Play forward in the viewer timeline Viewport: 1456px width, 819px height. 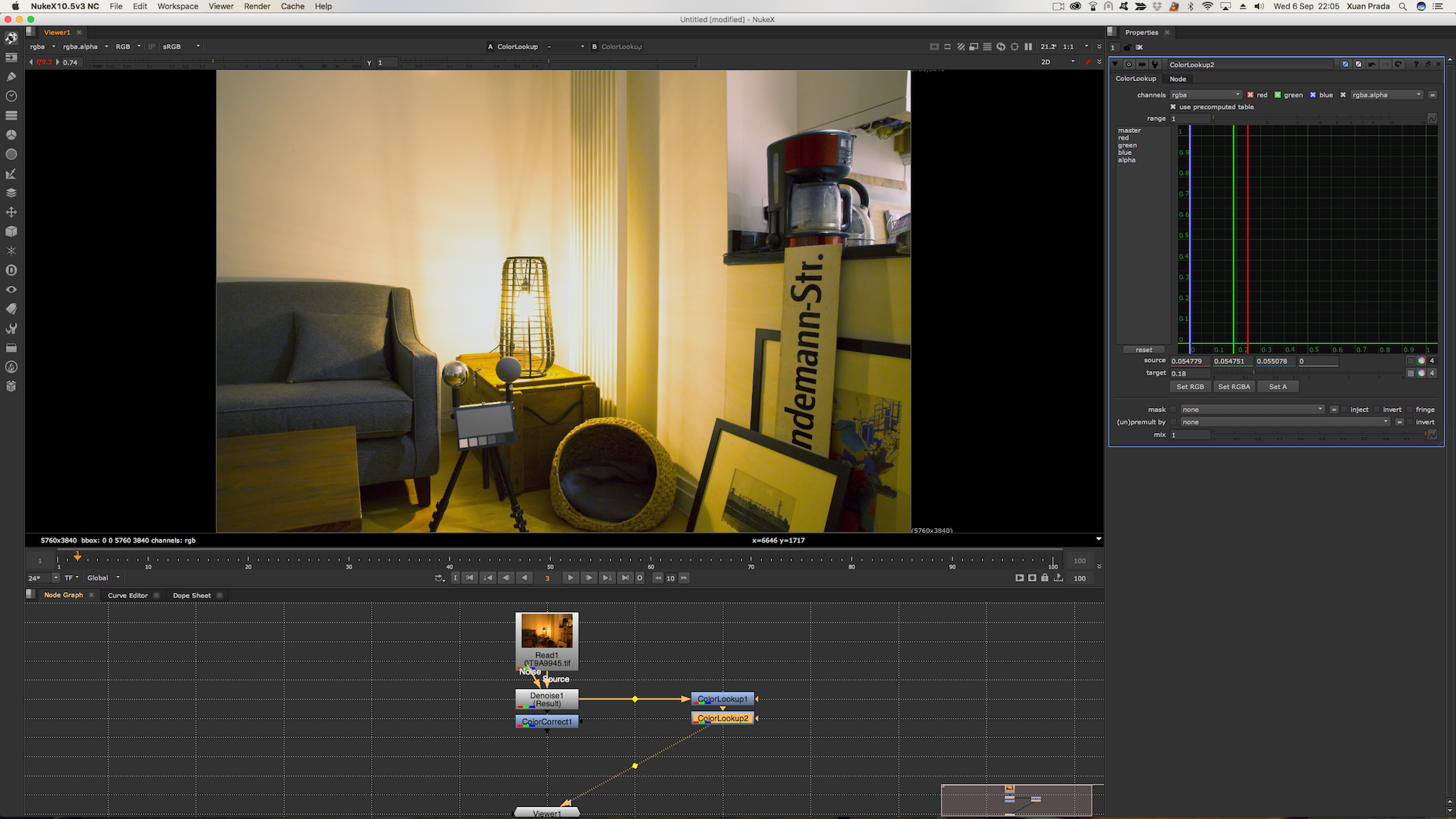coord(571,578)
